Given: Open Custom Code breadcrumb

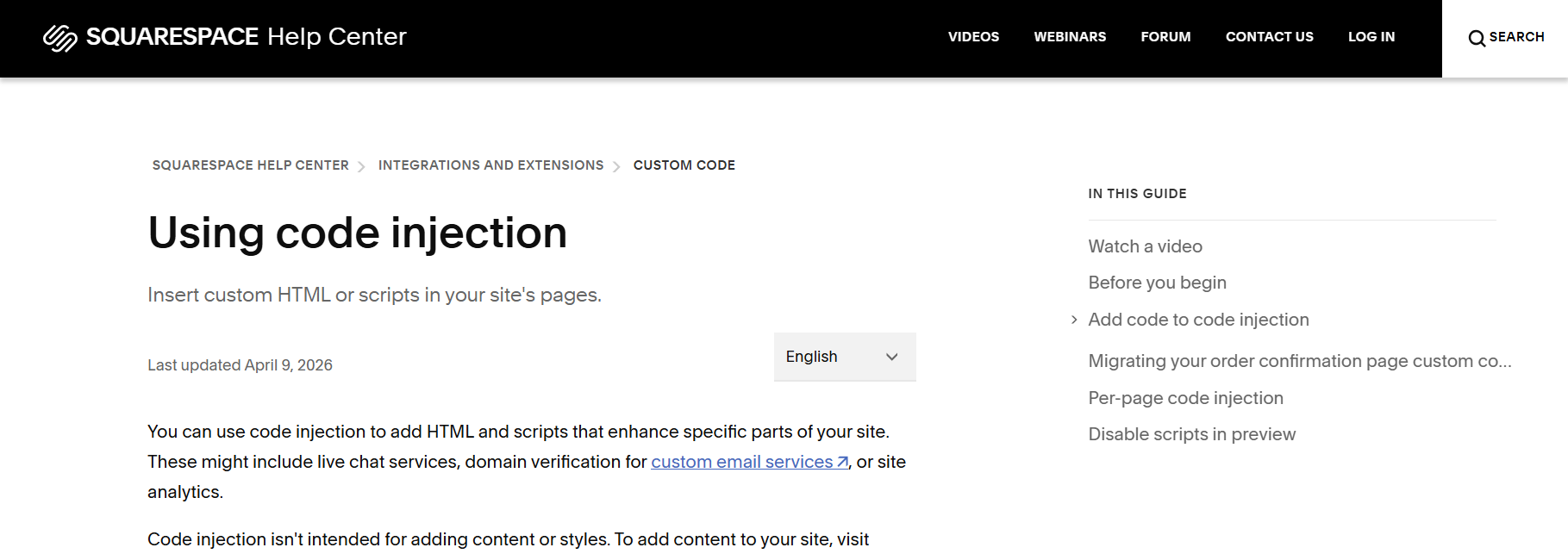Looking at the screenshot, I should [x=684, y=165].
